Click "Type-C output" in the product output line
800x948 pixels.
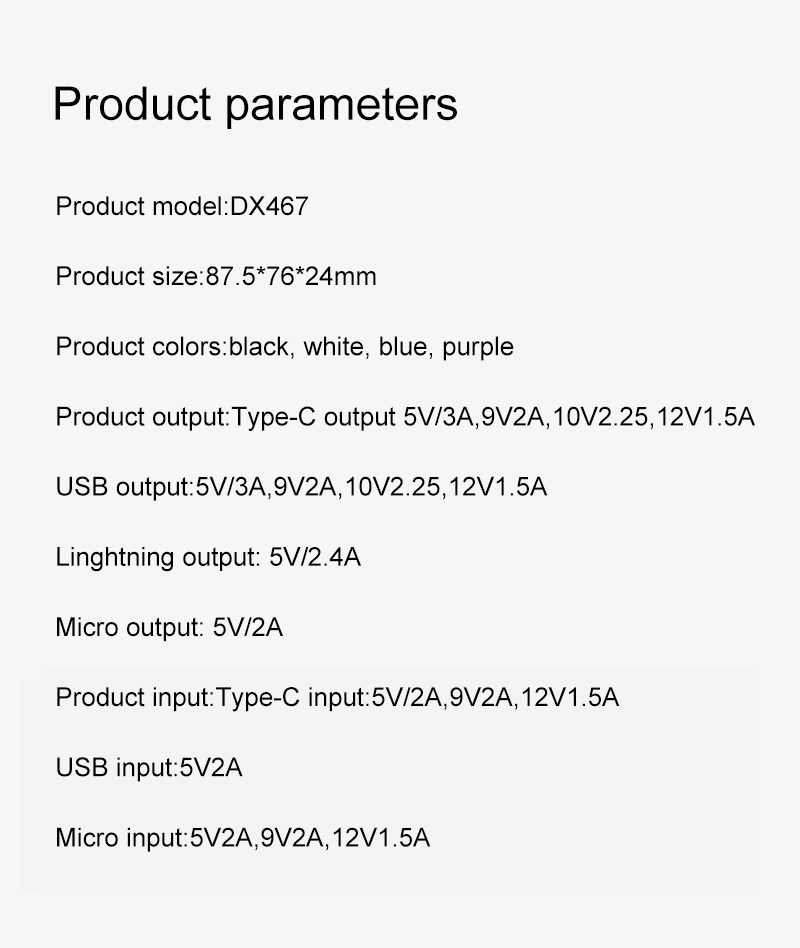pyautogui.click(x=314, y=416)
